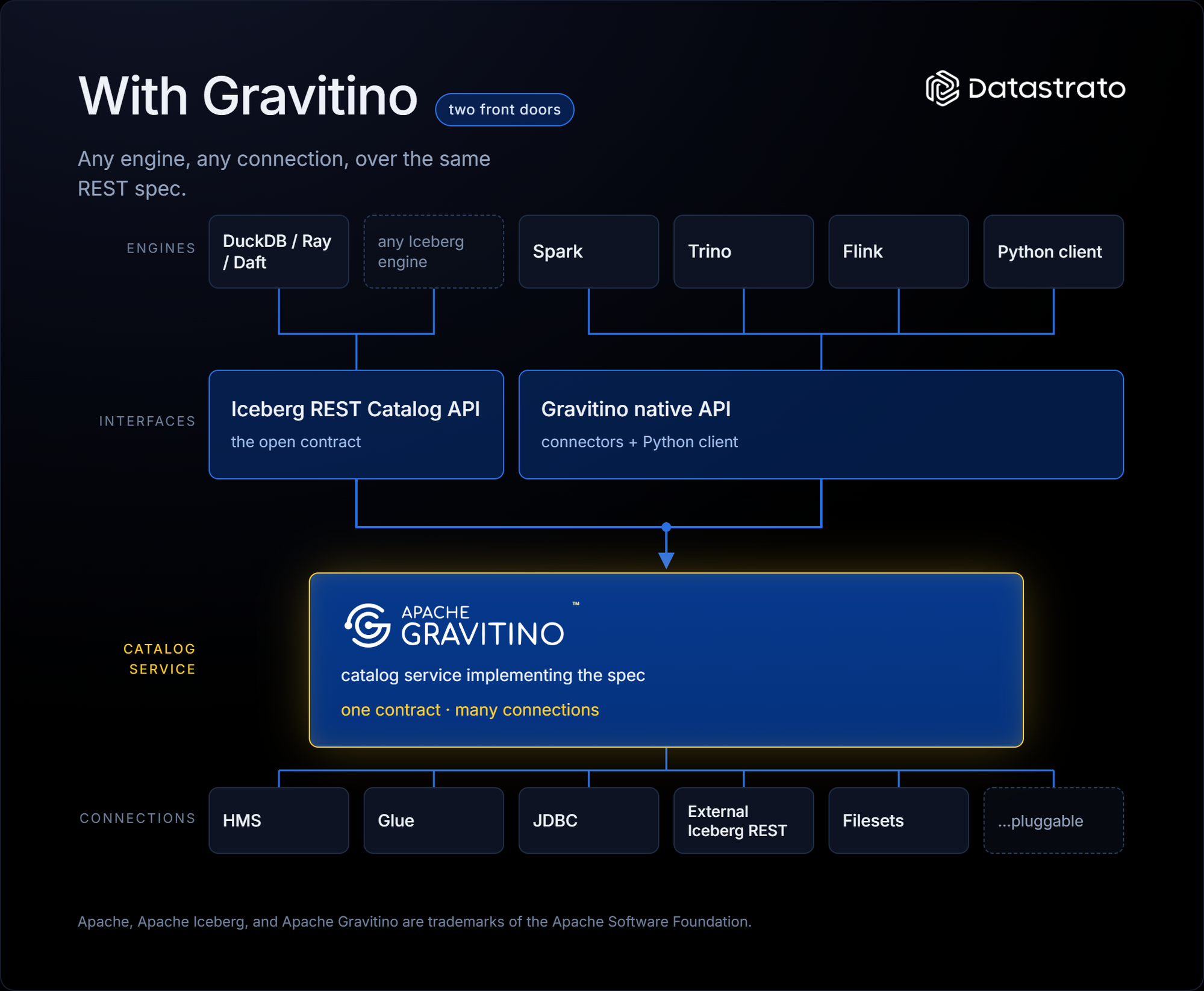Click 'connectors + Python client' caption
1204x991 pixels.
coord(639,442)
